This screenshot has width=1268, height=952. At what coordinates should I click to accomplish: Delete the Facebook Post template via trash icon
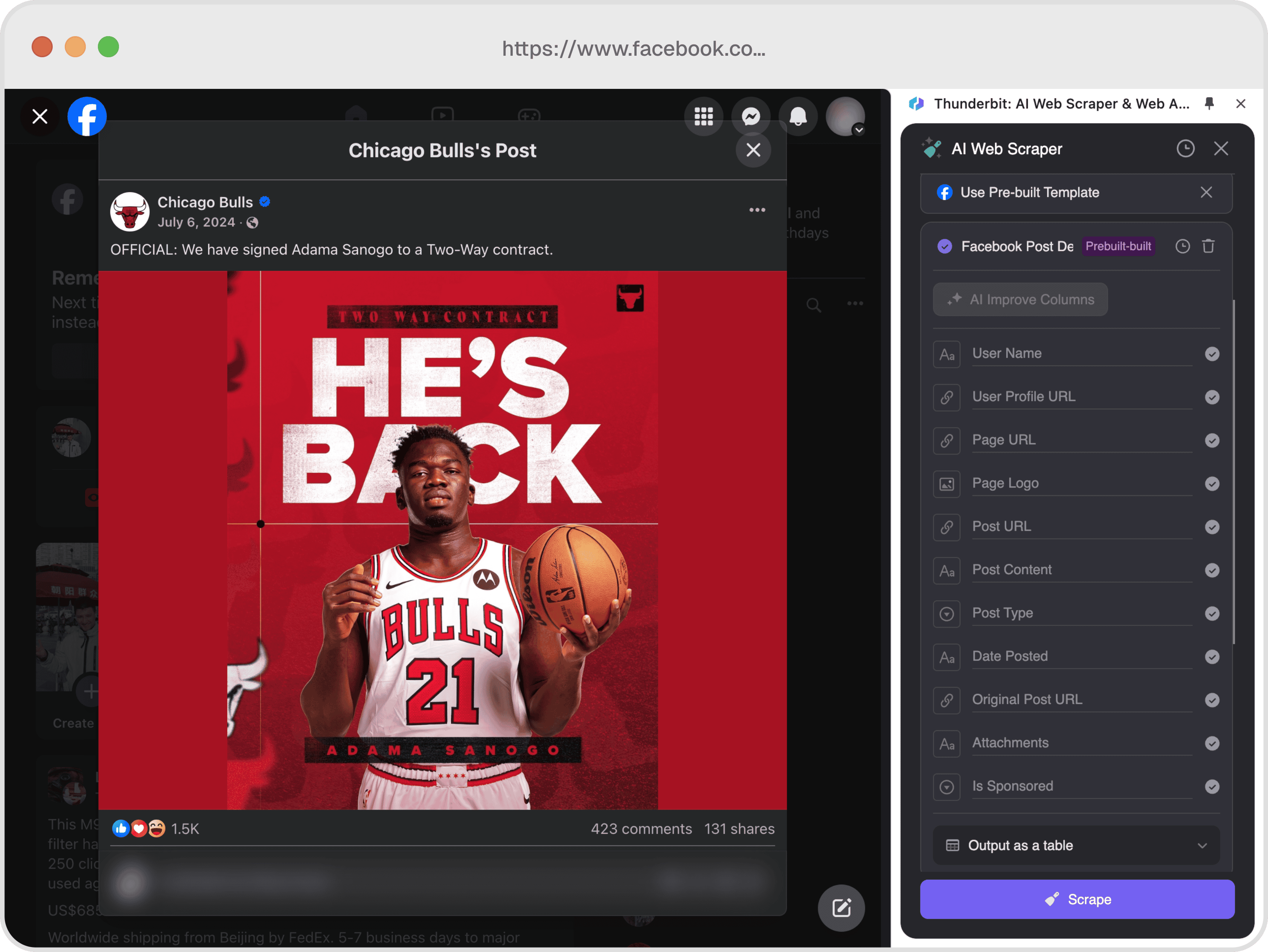coord(1209,247)
